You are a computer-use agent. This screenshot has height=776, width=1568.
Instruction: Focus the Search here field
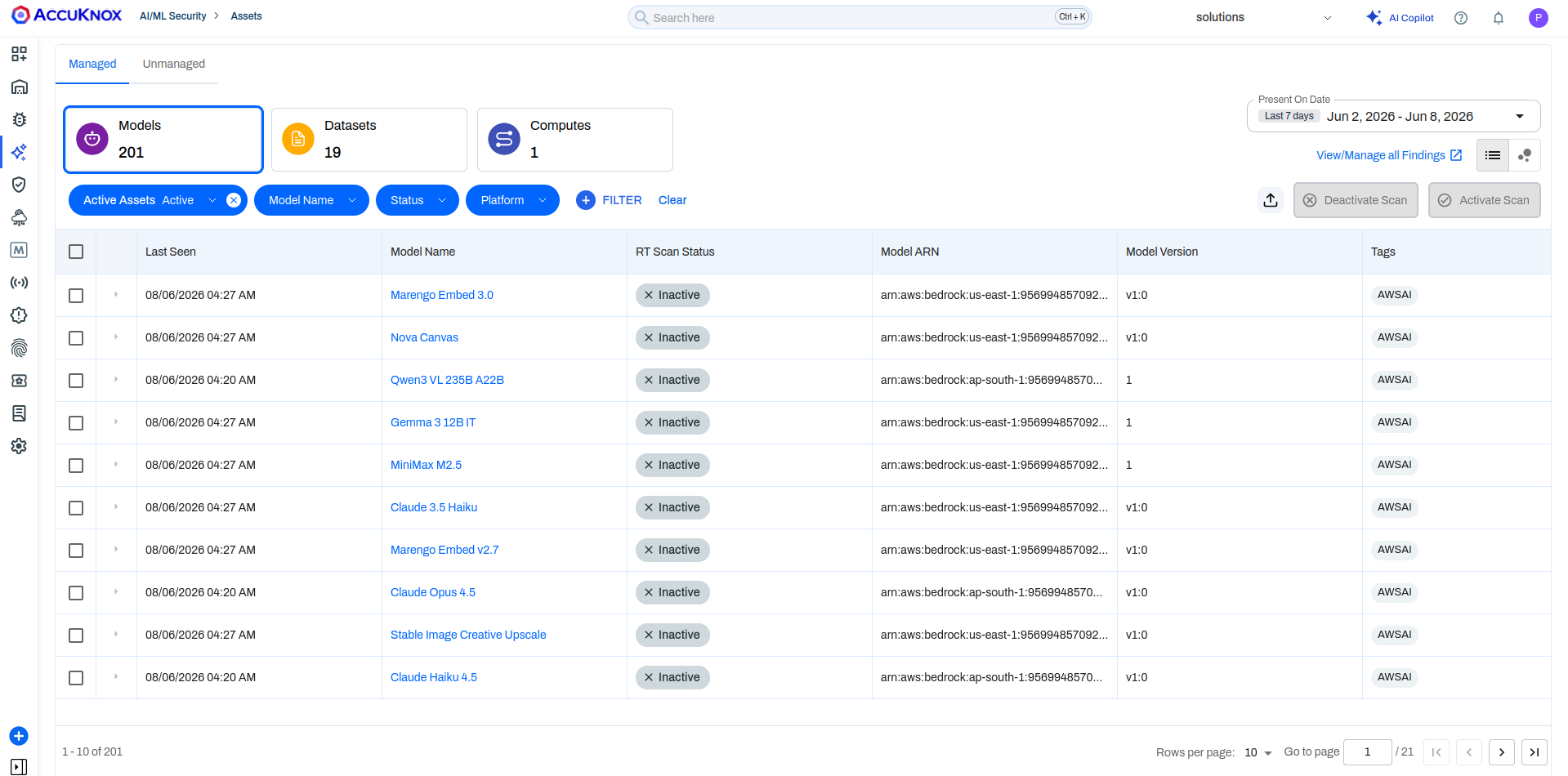tap(860, 17)
